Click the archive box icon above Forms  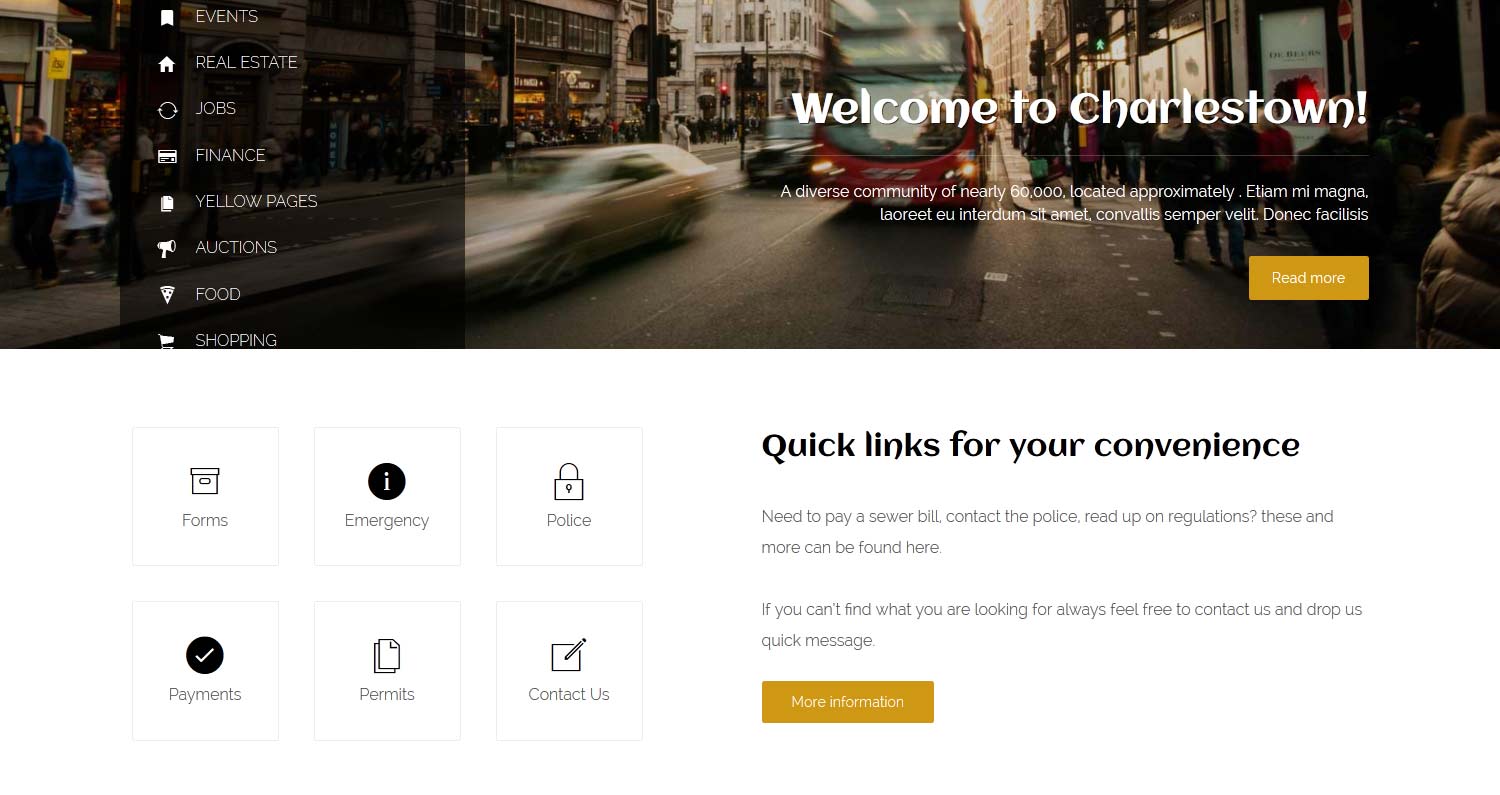pos(205,481)
